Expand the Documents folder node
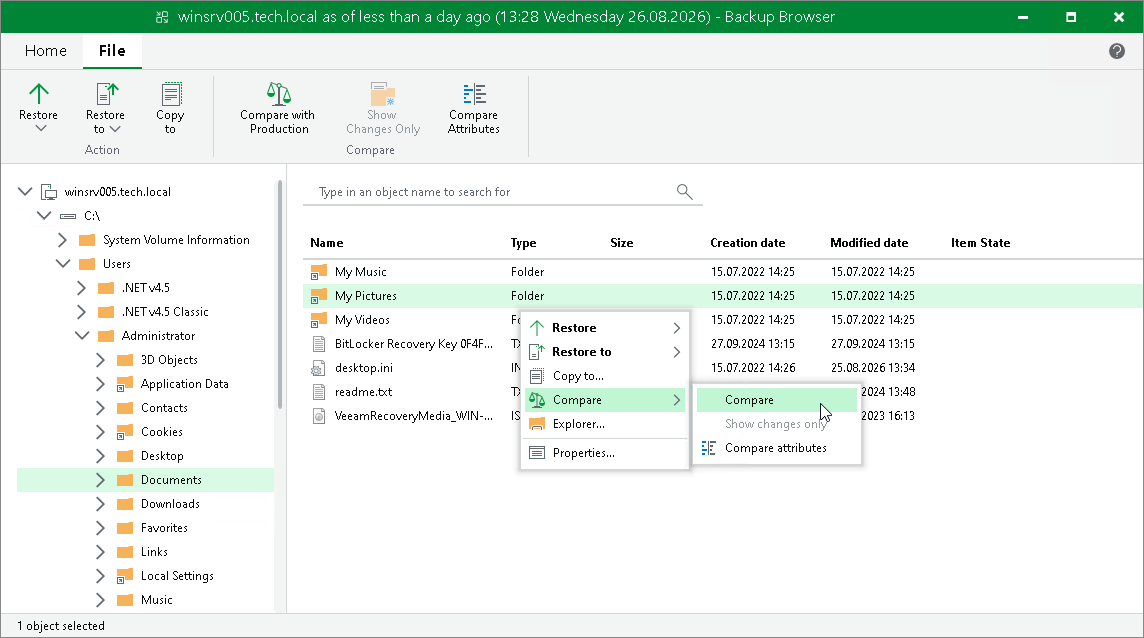This screenshot has width=1144, height=638. coord(100,480)
